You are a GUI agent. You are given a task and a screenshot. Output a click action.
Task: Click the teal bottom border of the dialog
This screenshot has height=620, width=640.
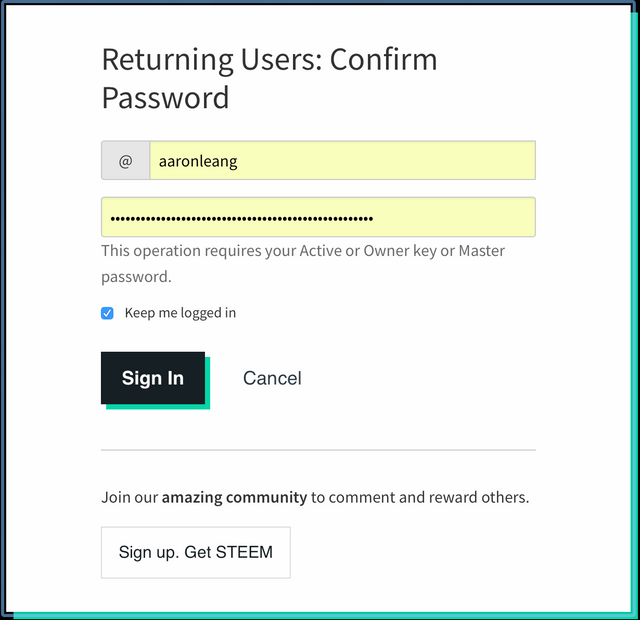click(320, 615)
